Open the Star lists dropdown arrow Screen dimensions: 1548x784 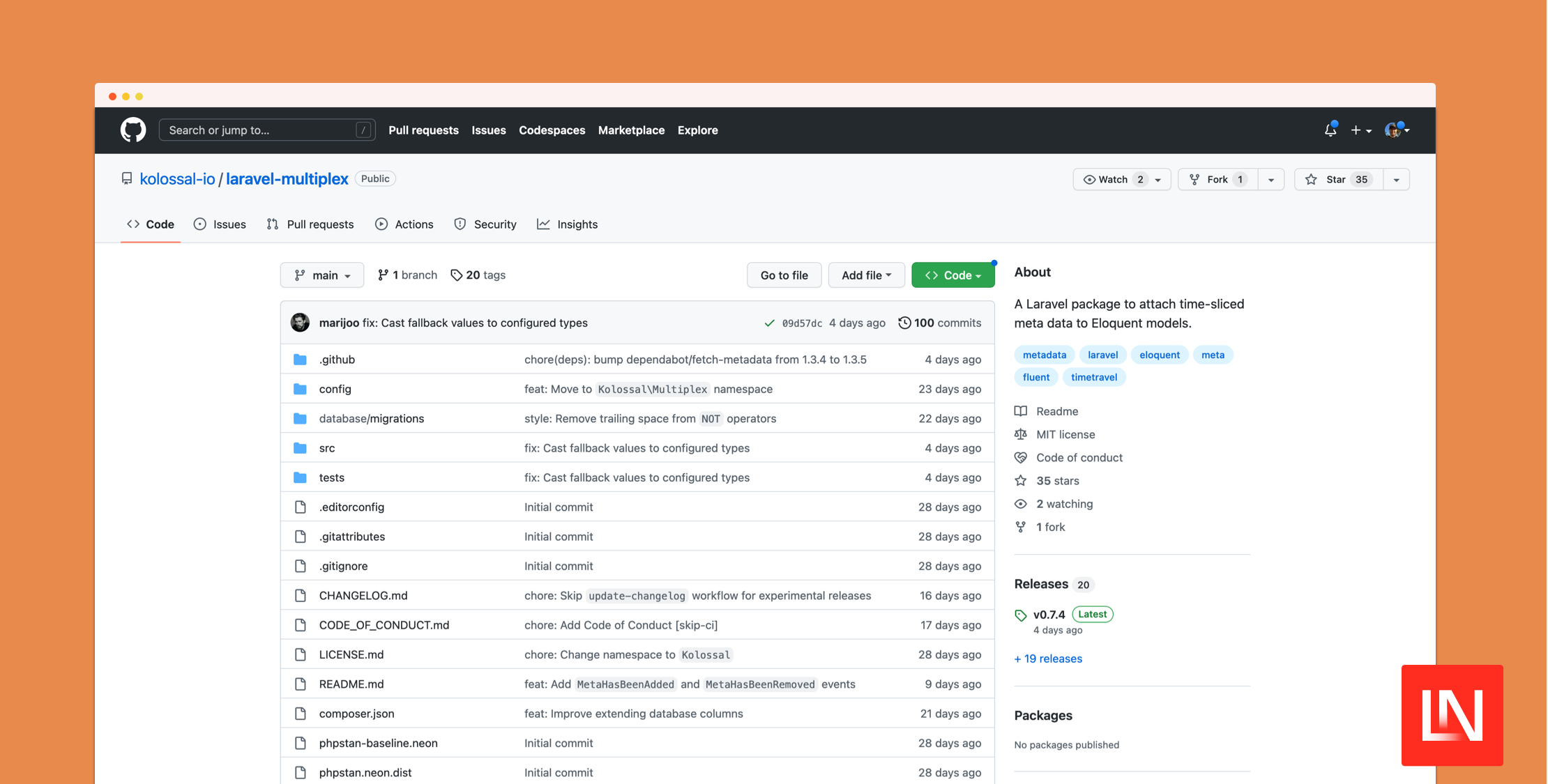coord(1397,180)
